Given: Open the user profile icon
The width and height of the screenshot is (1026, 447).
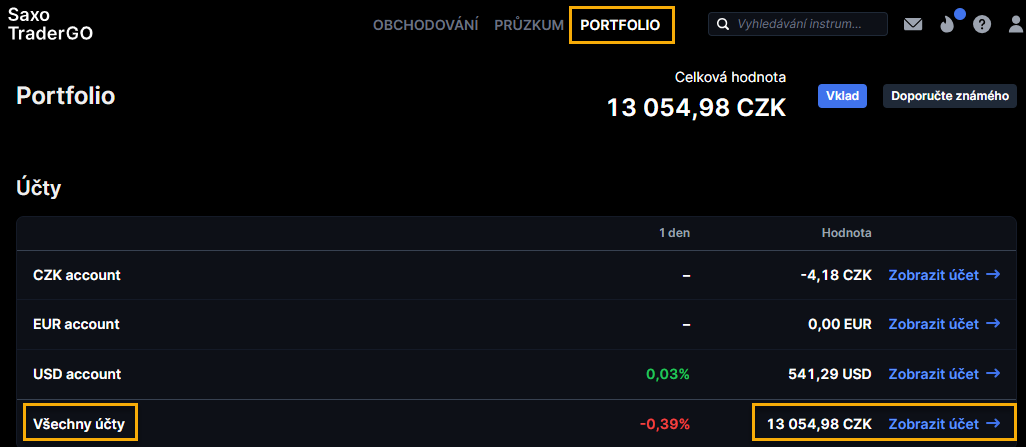Looking at the screenshot, I should (x=1016, y=24).
